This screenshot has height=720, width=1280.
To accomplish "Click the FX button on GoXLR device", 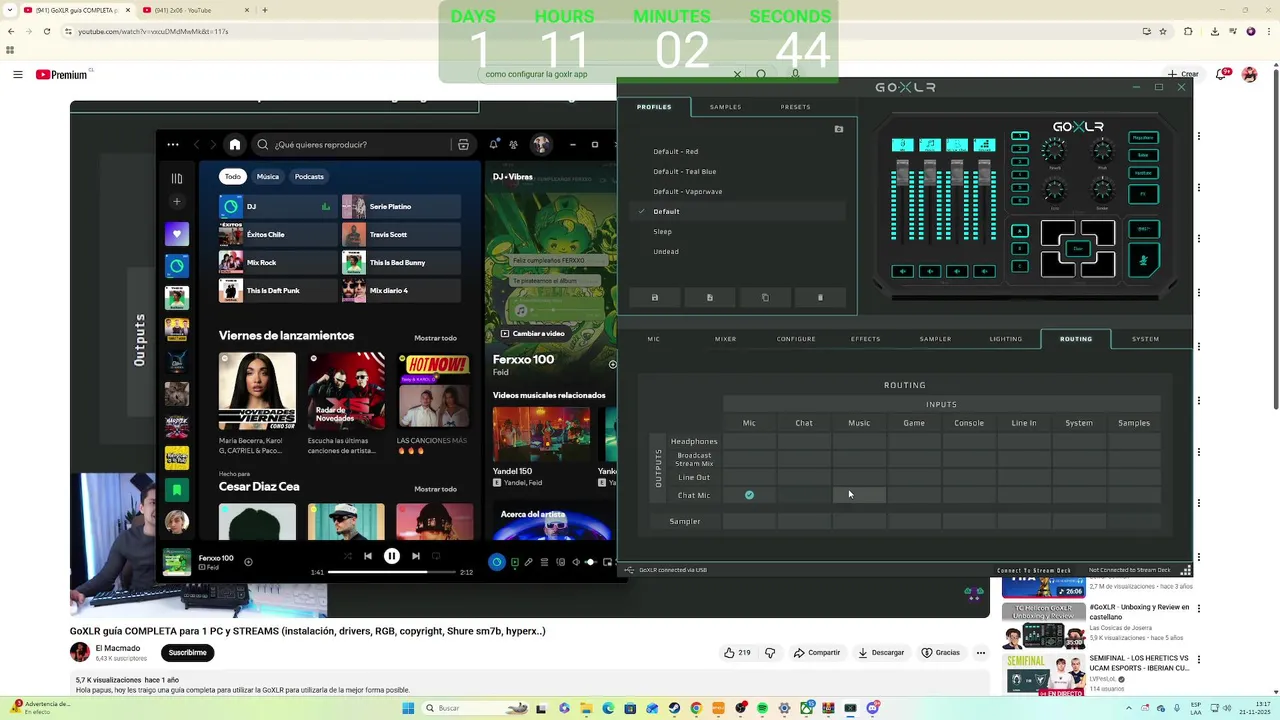I will coord(1144,194).
